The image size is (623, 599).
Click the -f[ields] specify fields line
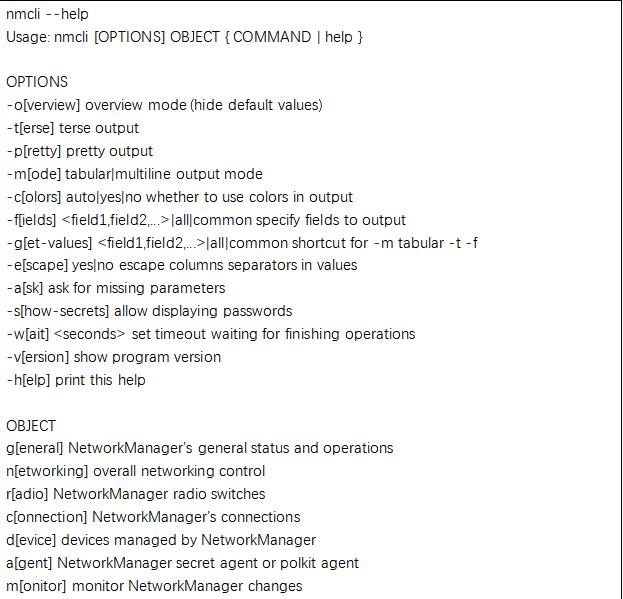click(206, 220)
